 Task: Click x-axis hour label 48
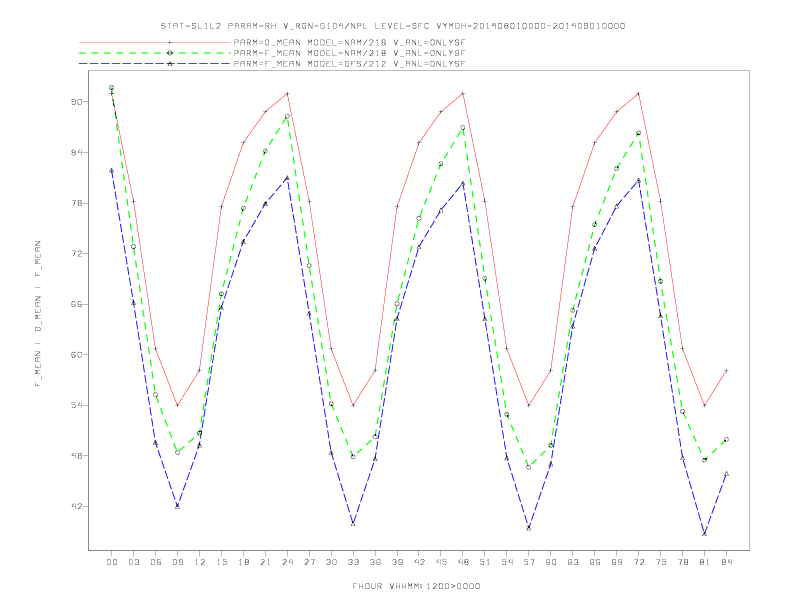point(463,562)
